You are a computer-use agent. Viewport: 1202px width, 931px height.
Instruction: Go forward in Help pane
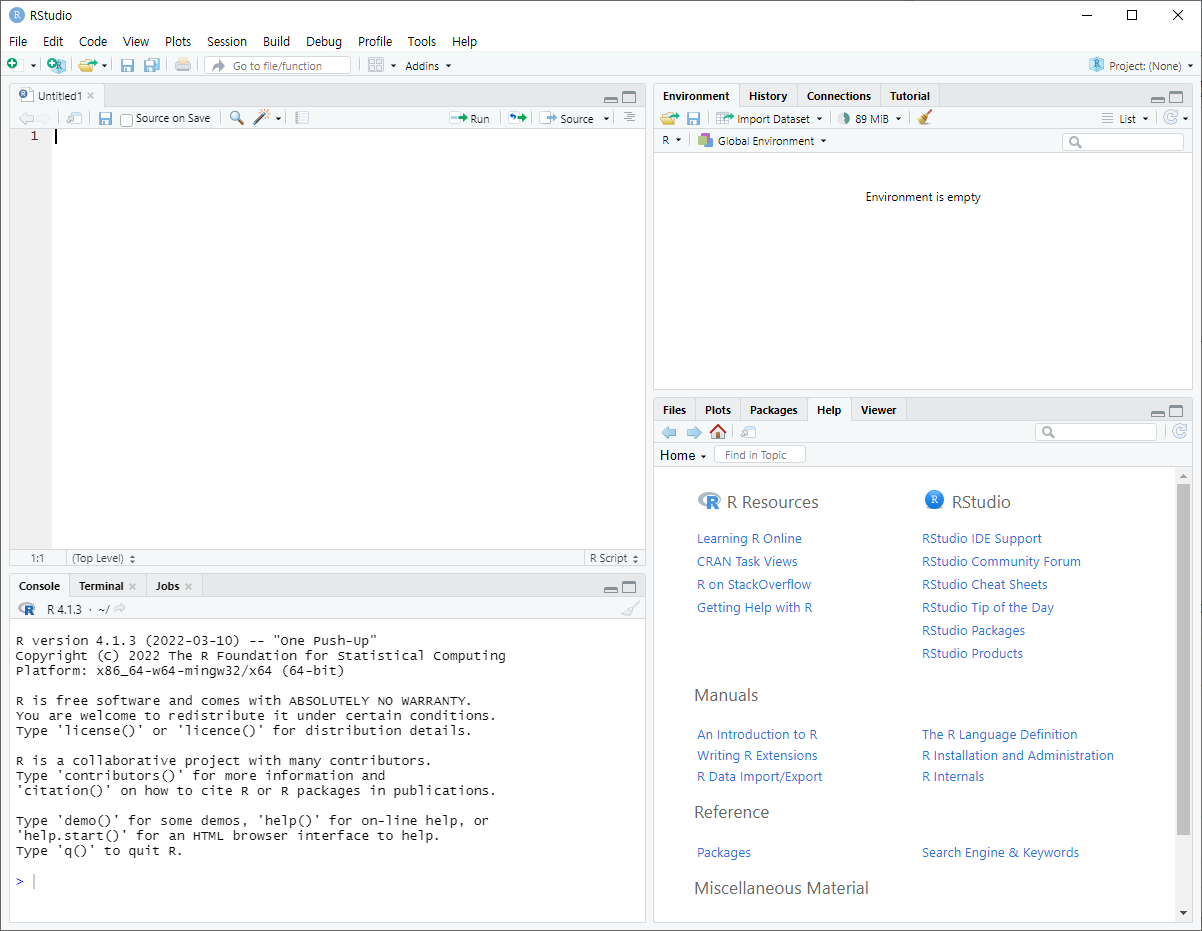pos(694,432)
